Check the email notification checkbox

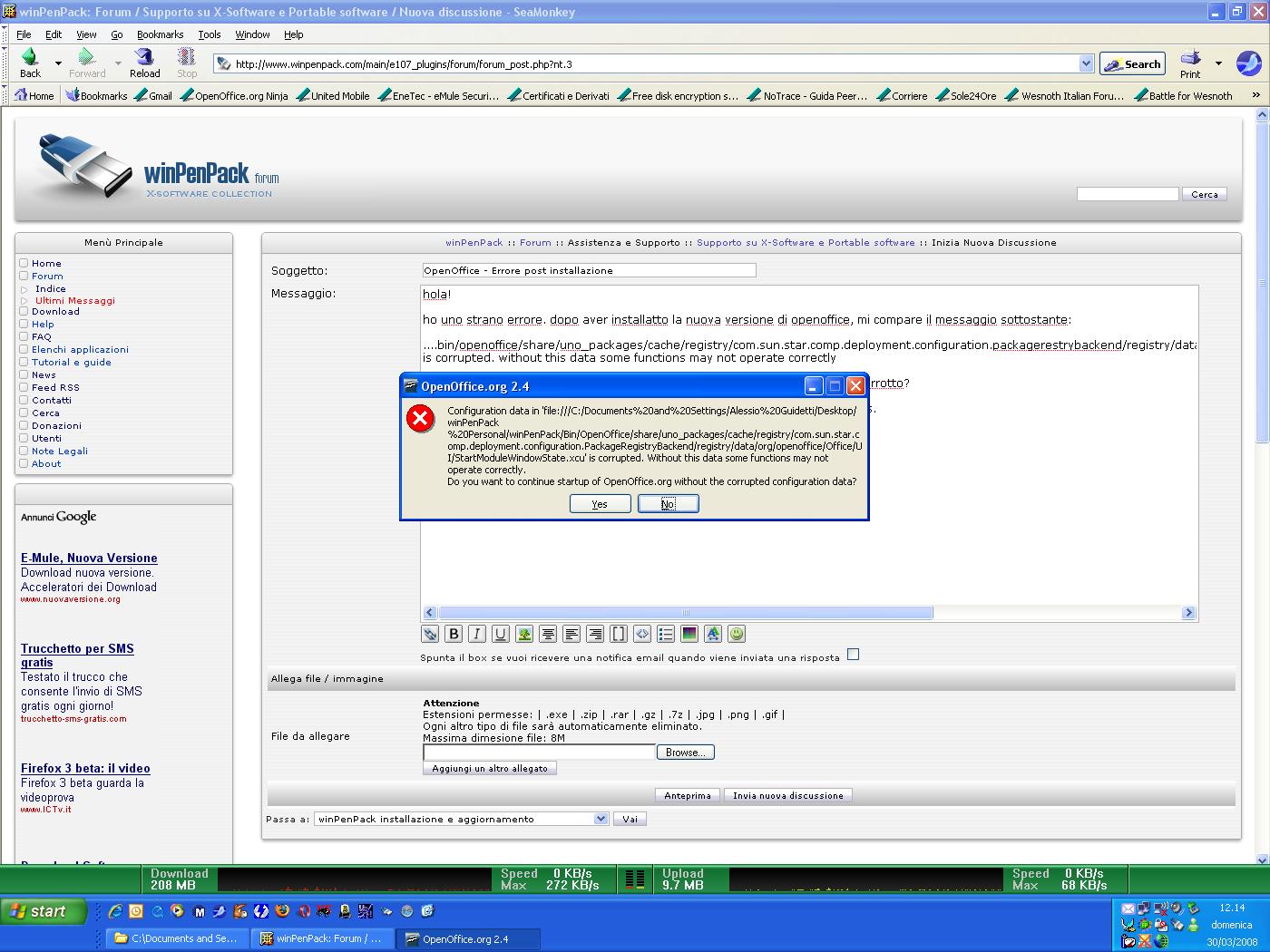pos(853,655)
